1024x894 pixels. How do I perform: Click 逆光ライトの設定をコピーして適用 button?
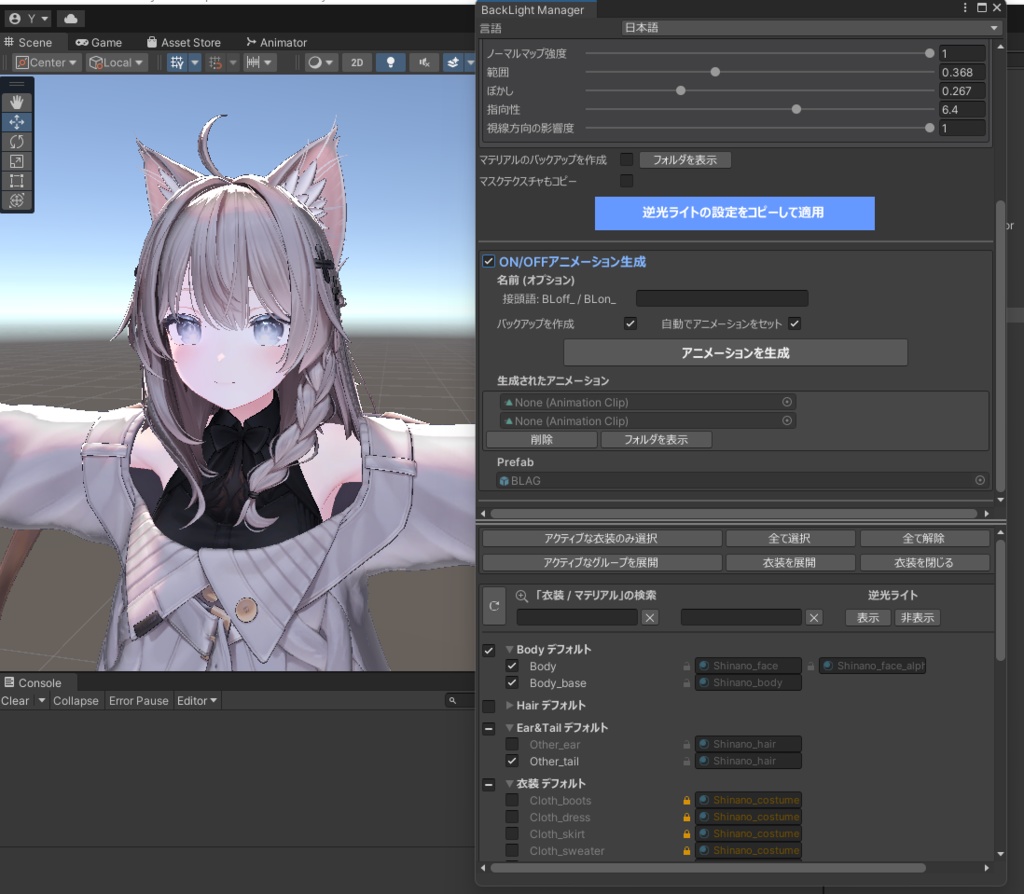pos(735,213)
